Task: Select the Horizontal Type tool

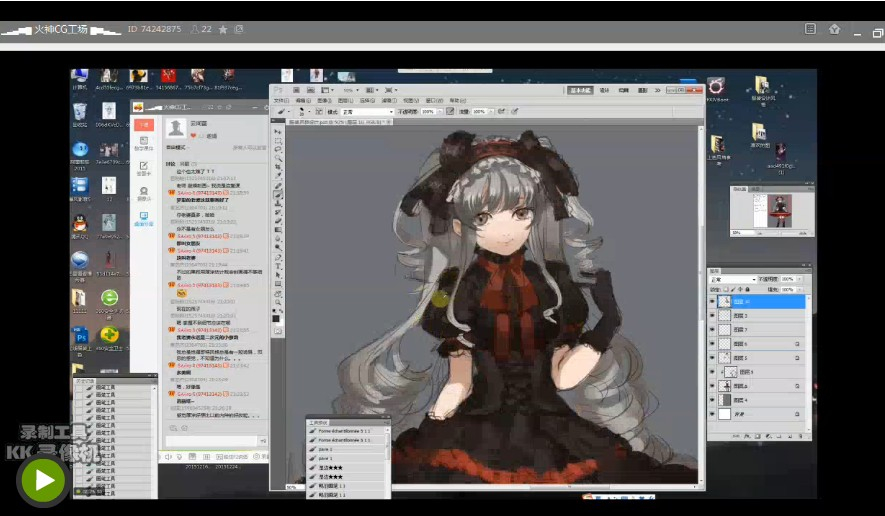Action: (277, 266)
